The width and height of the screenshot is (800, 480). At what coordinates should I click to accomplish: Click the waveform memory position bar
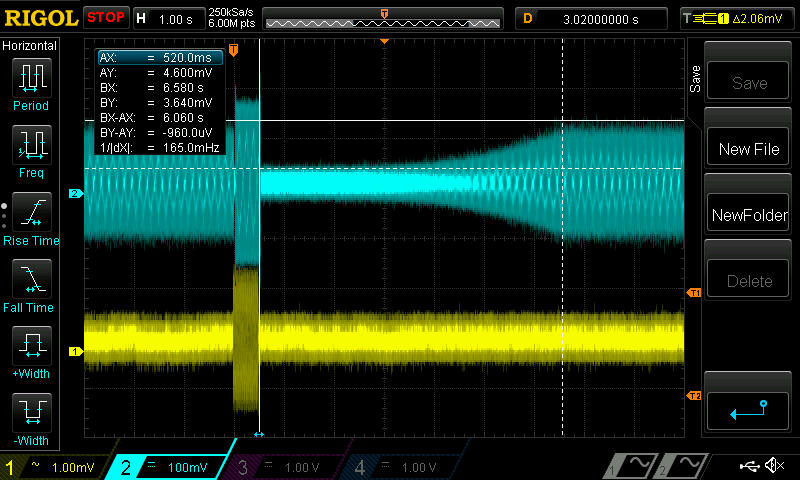point(385,18)
